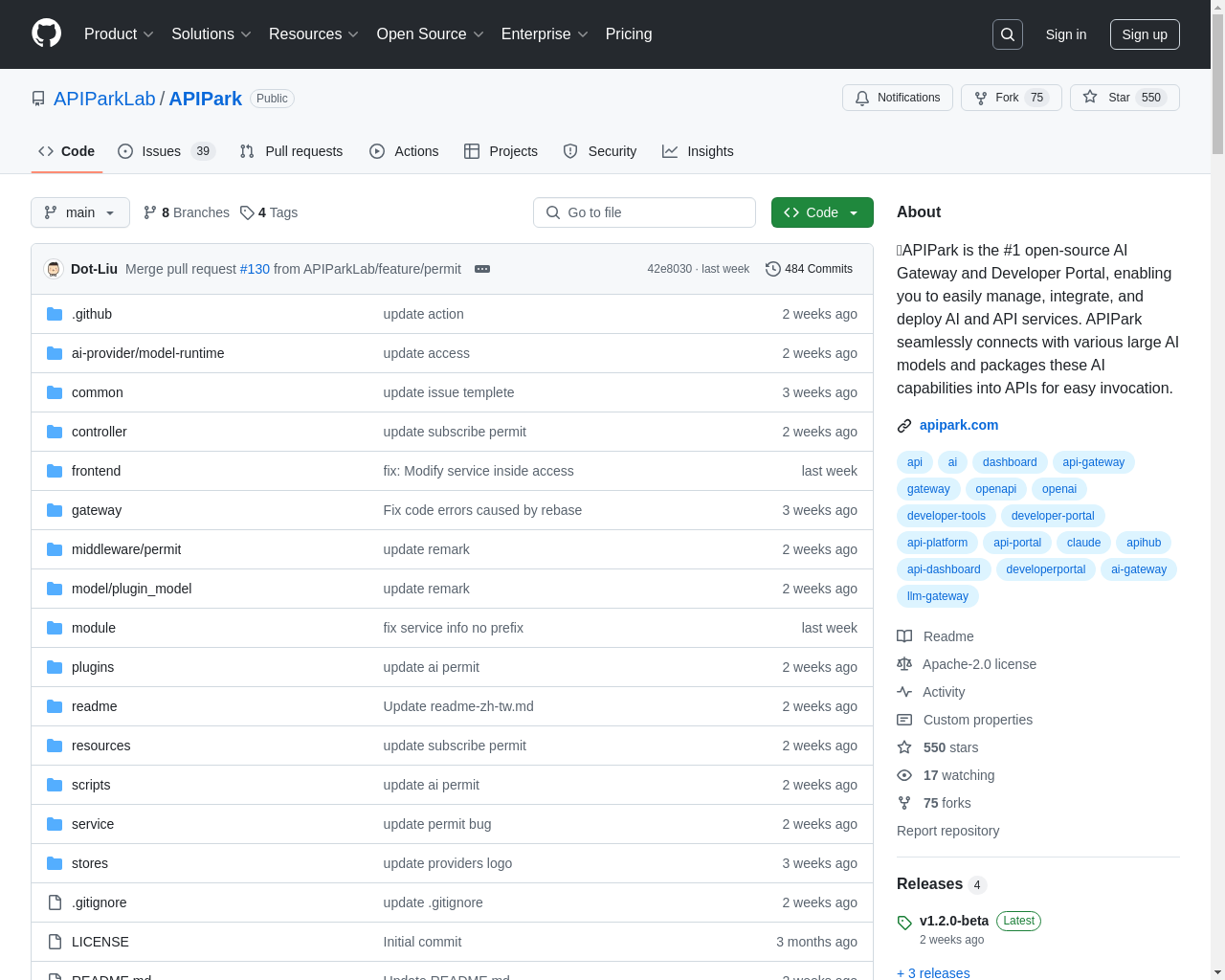The height and width of the screenshot is (980, 1225).
Task: Open the 484 Commits history link
Action: click(x=809, y=269)
